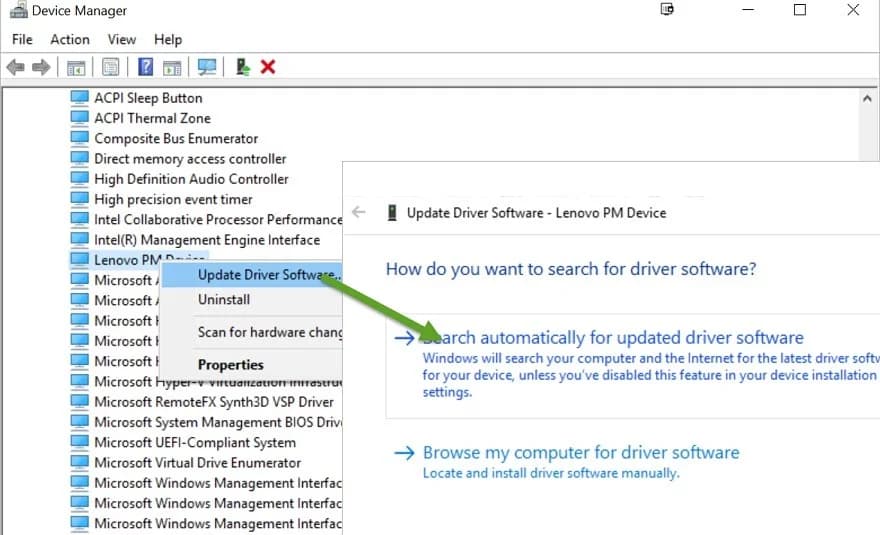
Task: Open the Action menu
Action: (70, 39)
